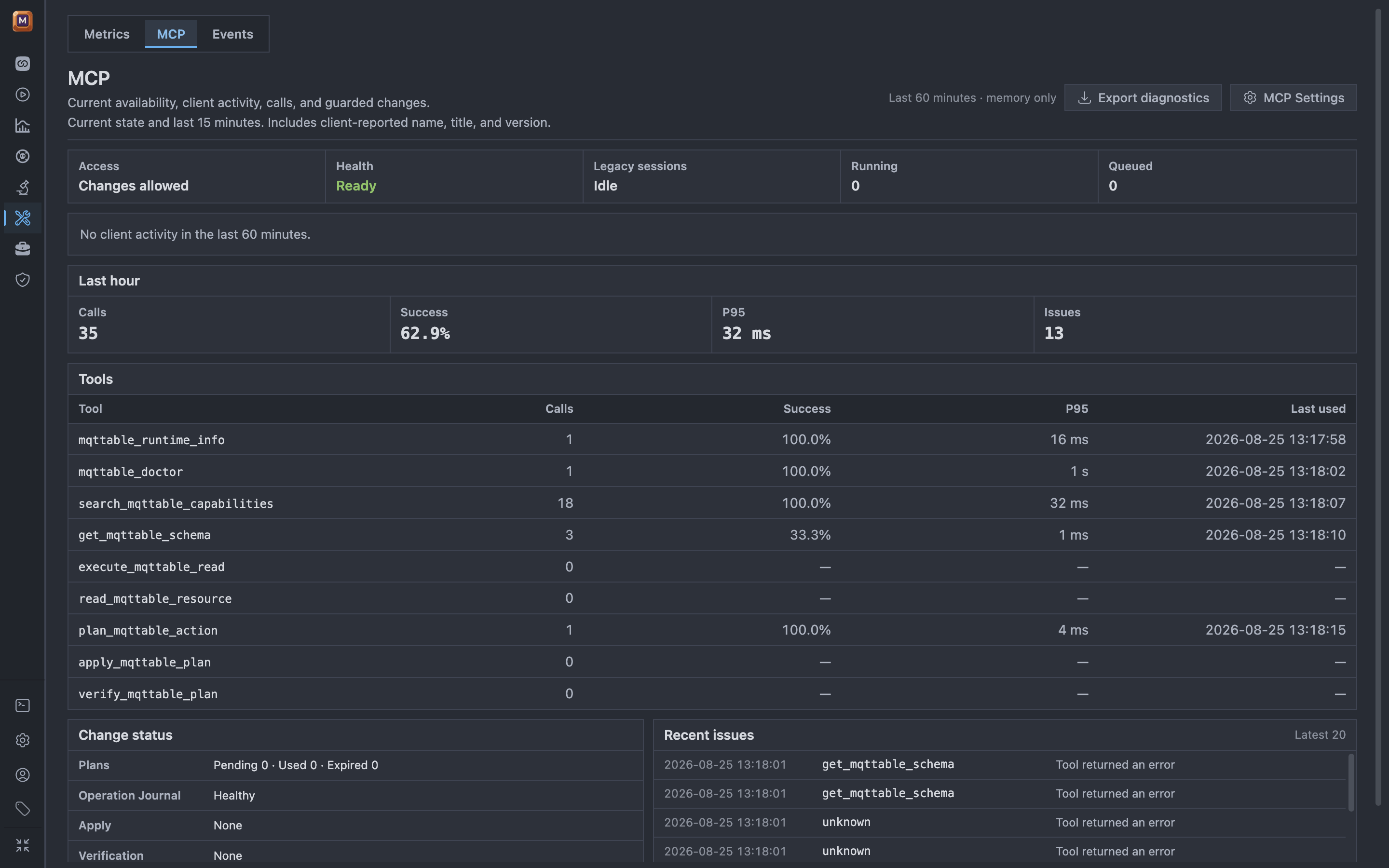Click the 13 issues last hour value
Viewport: 1389px width, 868px height.
(1053, 334)
